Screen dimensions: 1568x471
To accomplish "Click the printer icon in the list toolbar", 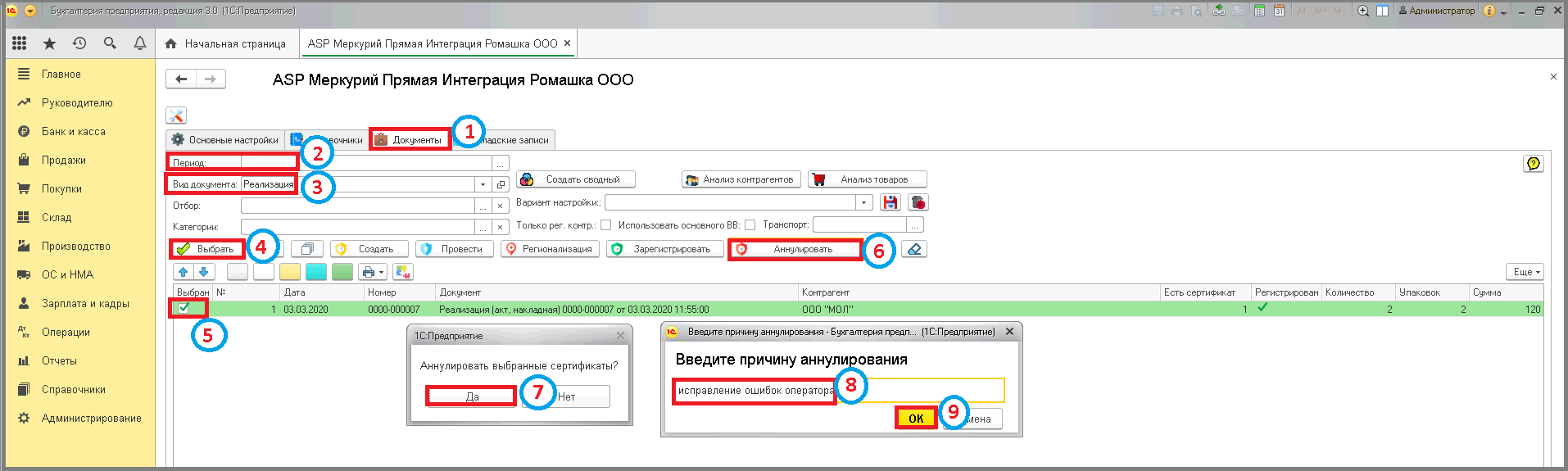I will pos(369,272).
